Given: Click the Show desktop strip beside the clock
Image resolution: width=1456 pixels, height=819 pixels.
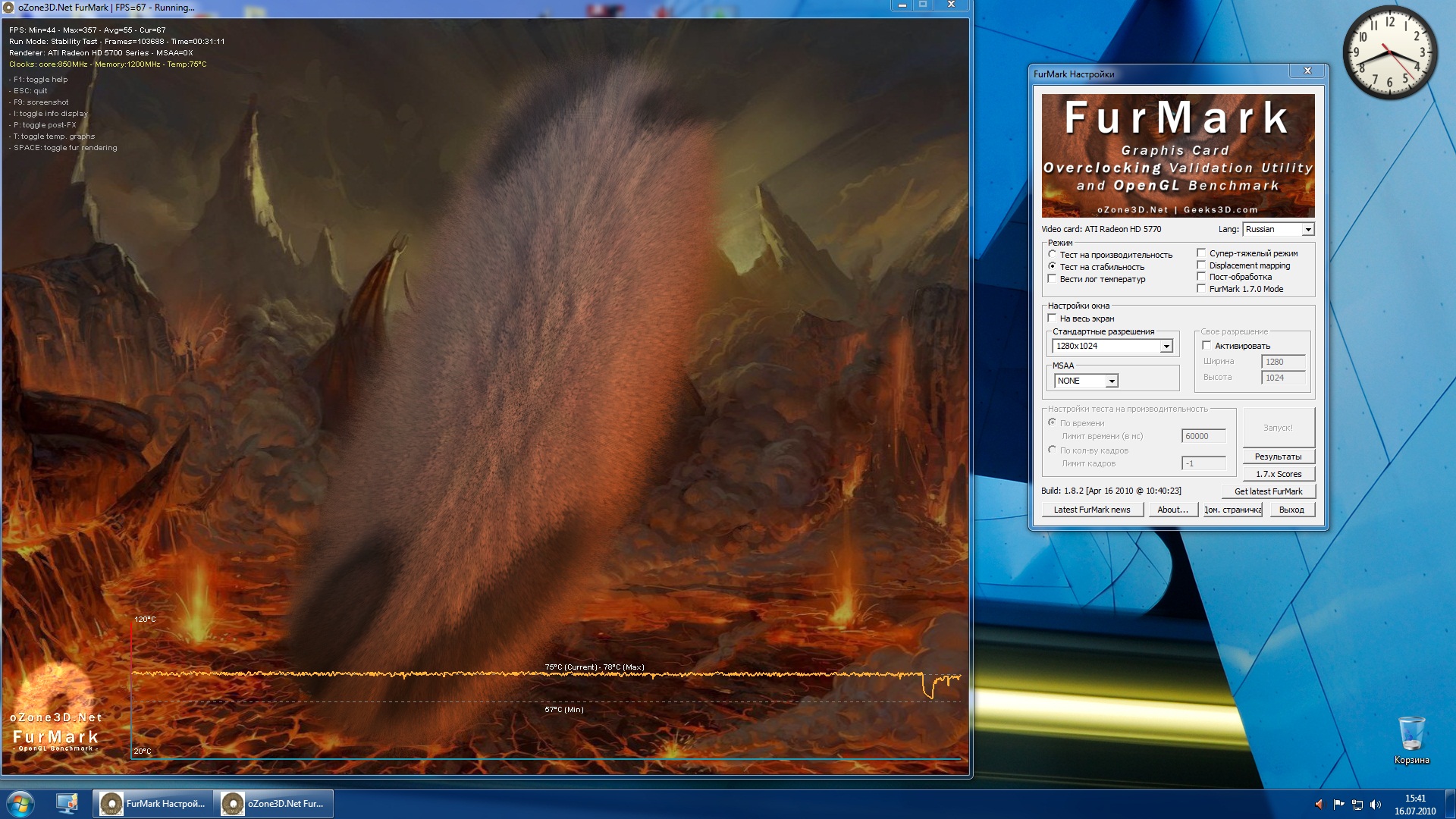Looking at the screenshot, I should [x=1450, y=805].
